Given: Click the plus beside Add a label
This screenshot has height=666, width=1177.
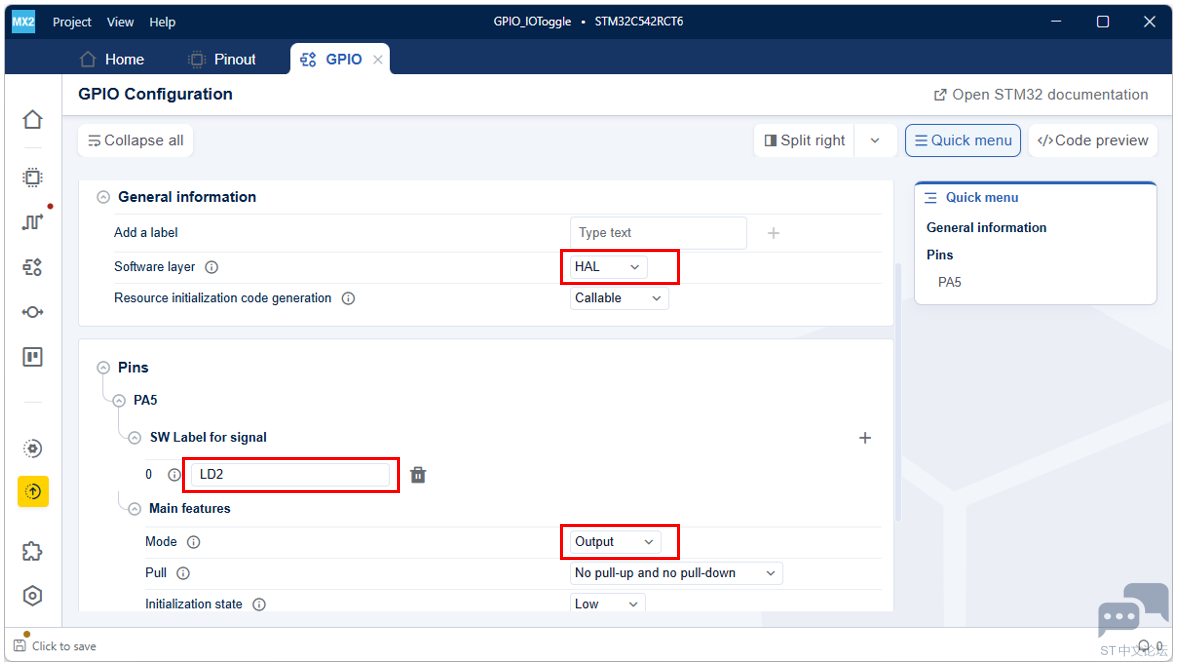Looking at the screenshot, I should [x=773, y=234].
